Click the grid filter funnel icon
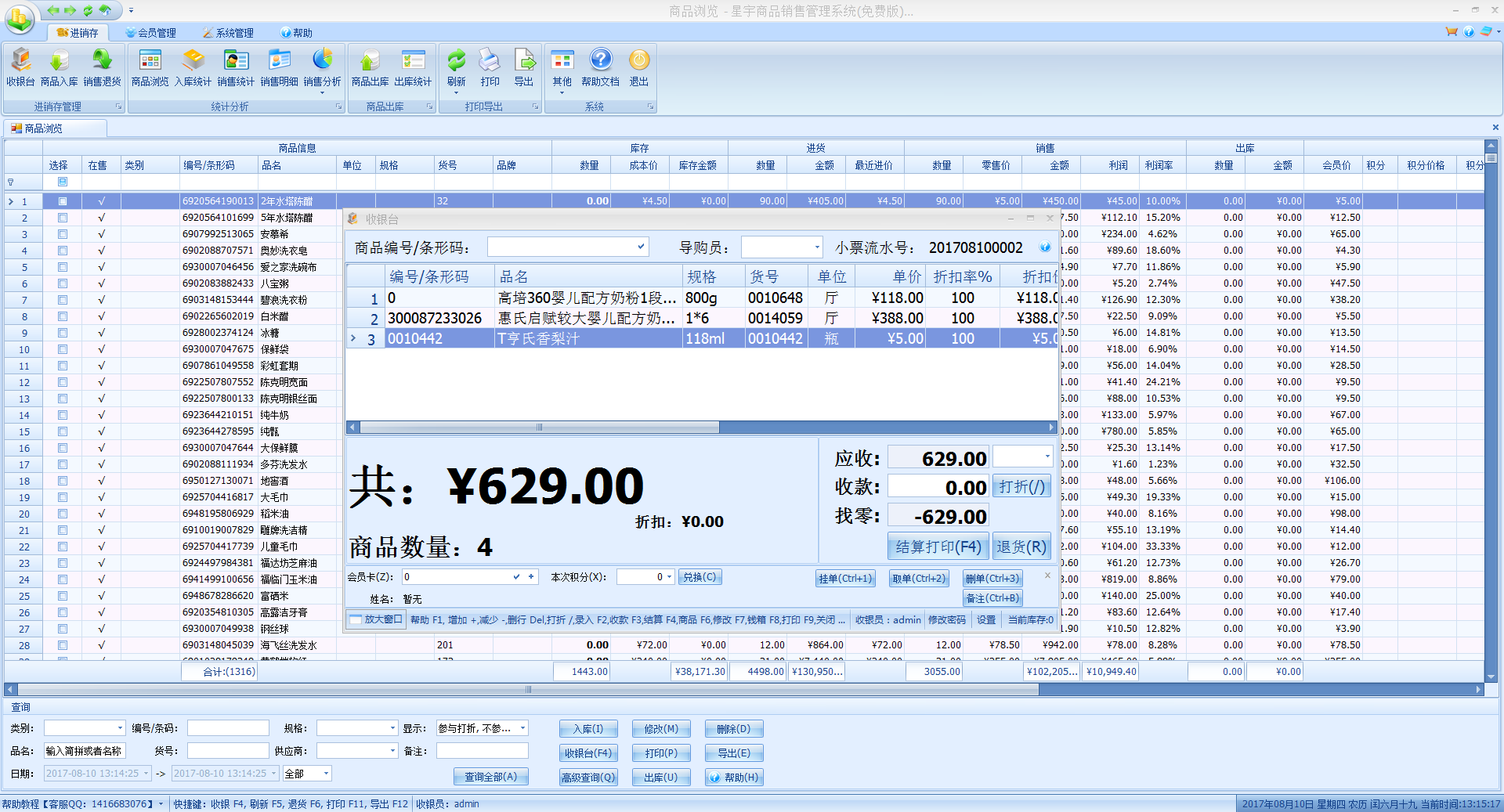Viewport: 1504px width, 812px height. point(11,182)
